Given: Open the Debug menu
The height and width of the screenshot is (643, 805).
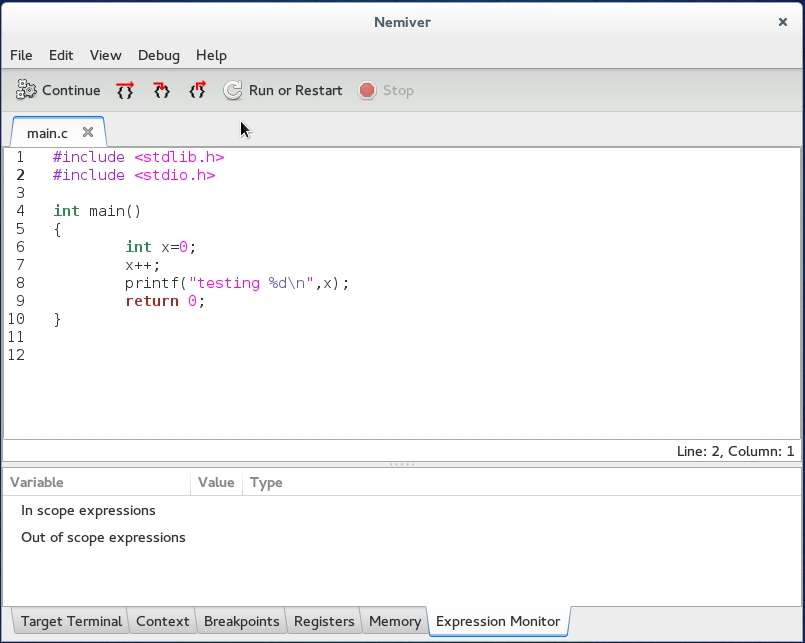Looking at the screenshot, I should pos(159,55).
